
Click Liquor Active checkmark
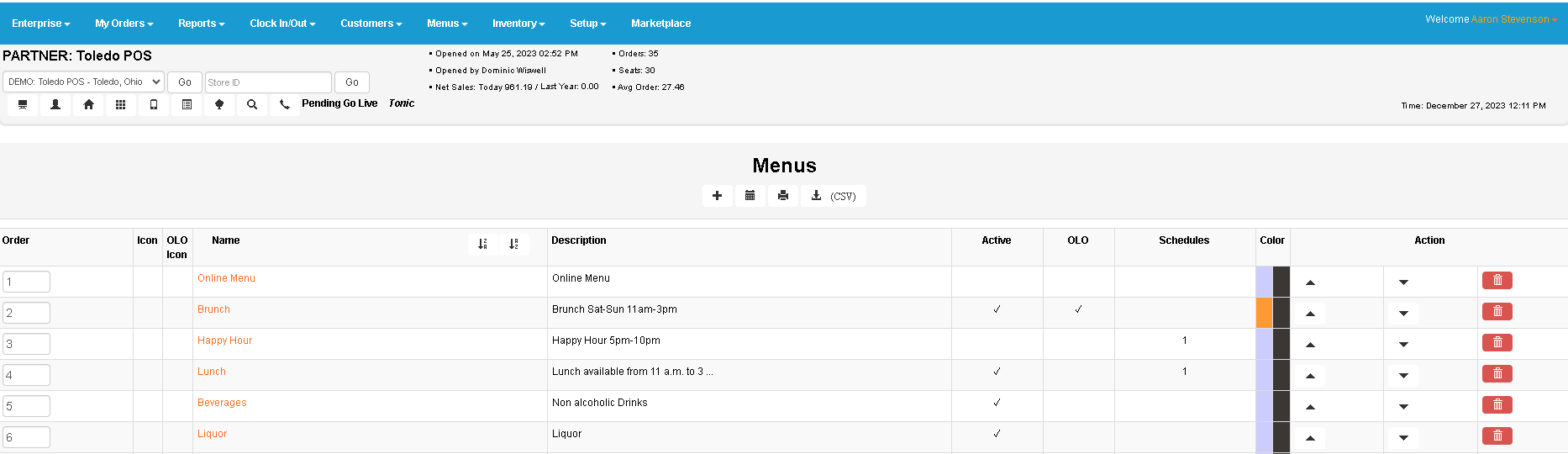point(997,434)
